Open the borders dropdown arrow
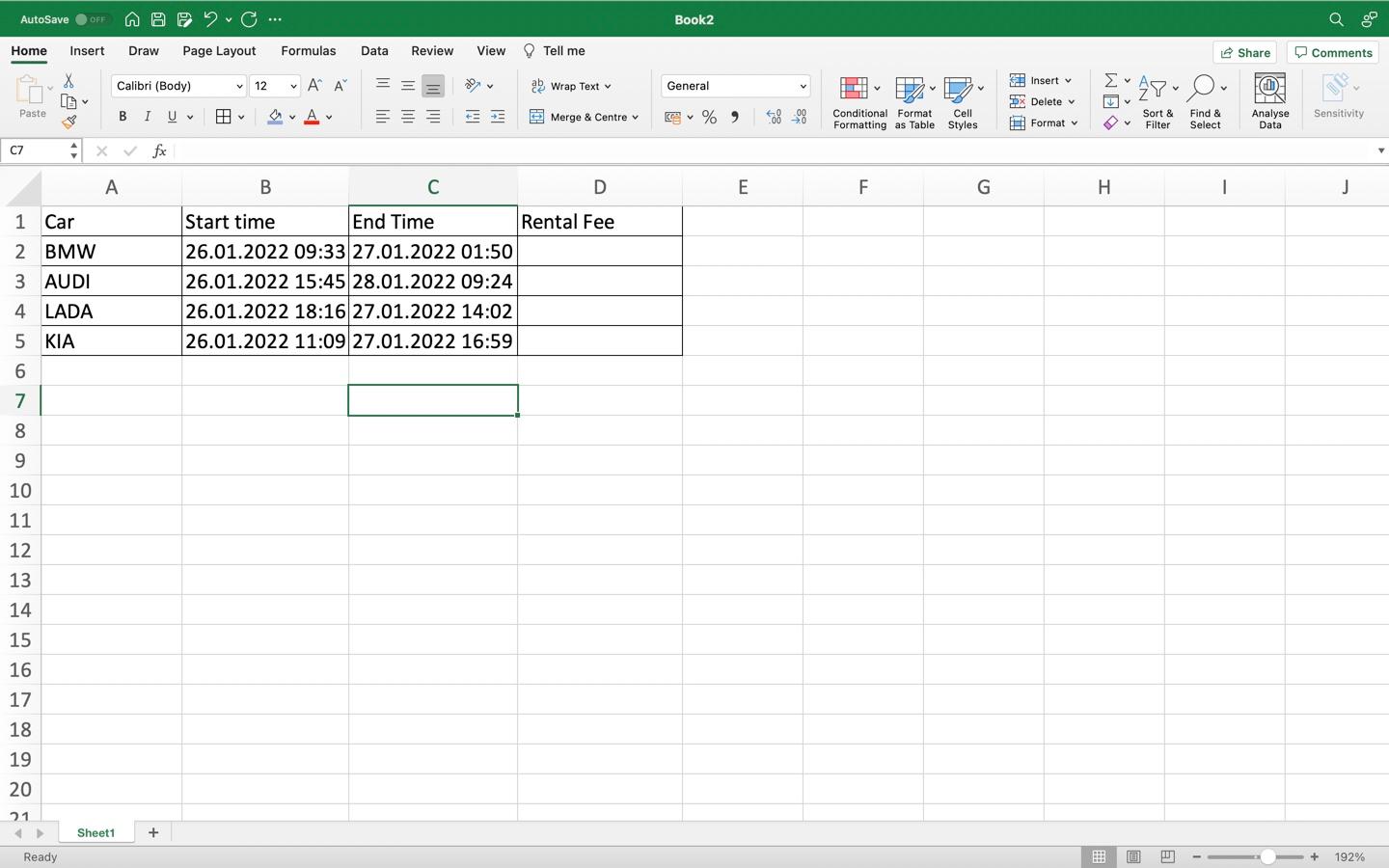 coord(241,118)
